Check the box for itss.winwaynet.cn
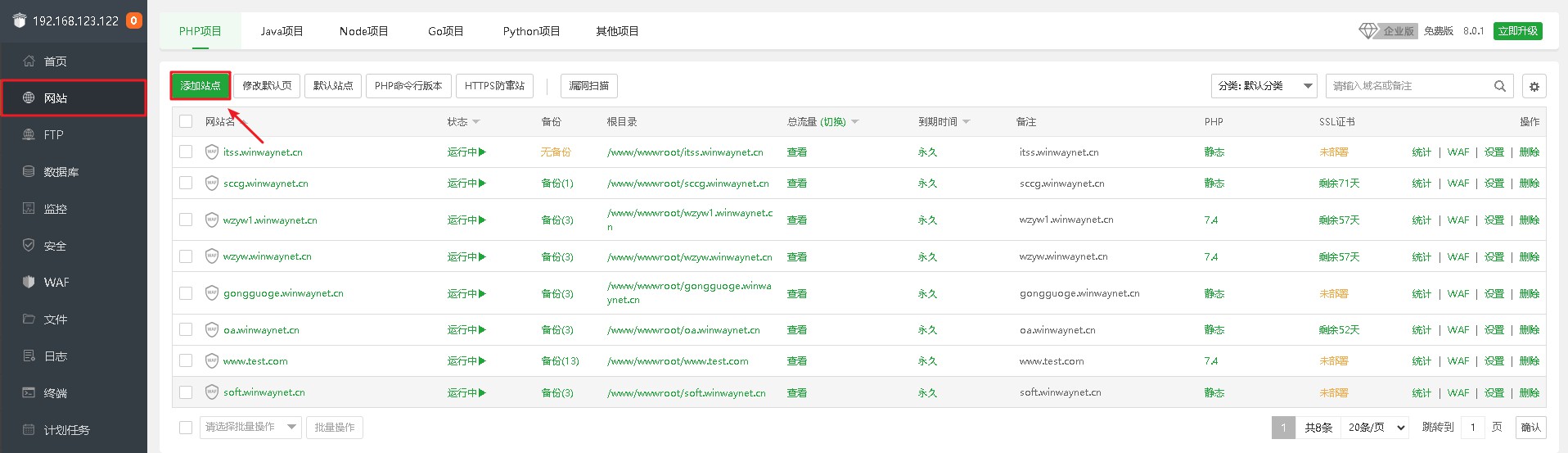This screenshot has width=1568, height=453. pyautogui.click(x=186, y=152)
